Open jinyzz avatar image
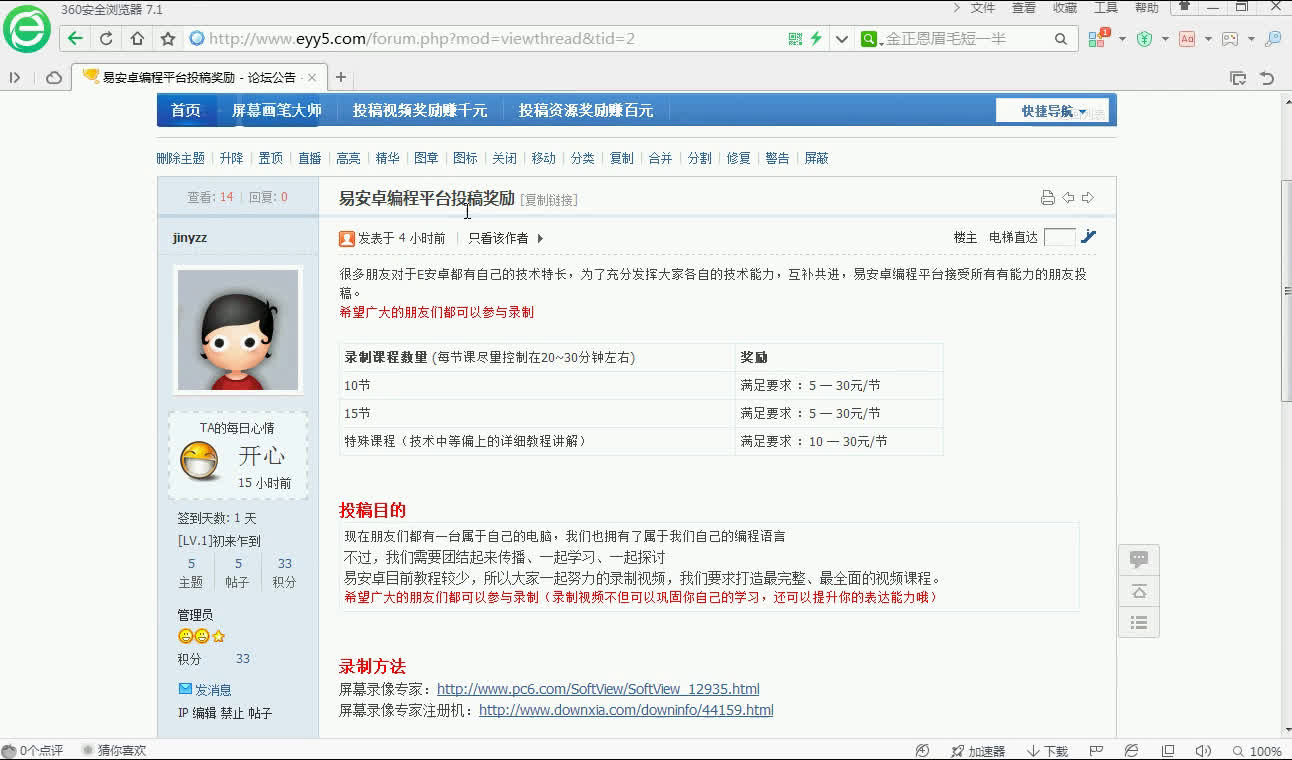 click(238, 330)
